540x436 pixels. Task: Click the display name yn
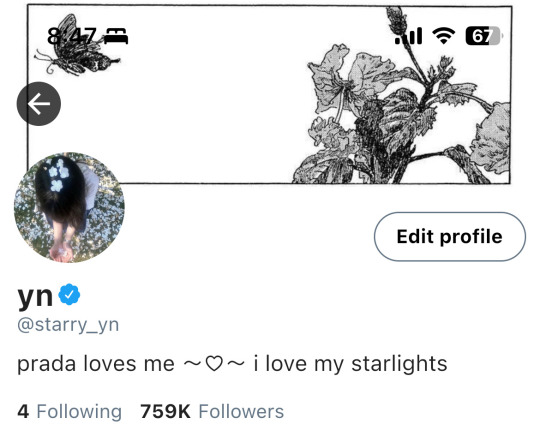[x=35, y=296]
